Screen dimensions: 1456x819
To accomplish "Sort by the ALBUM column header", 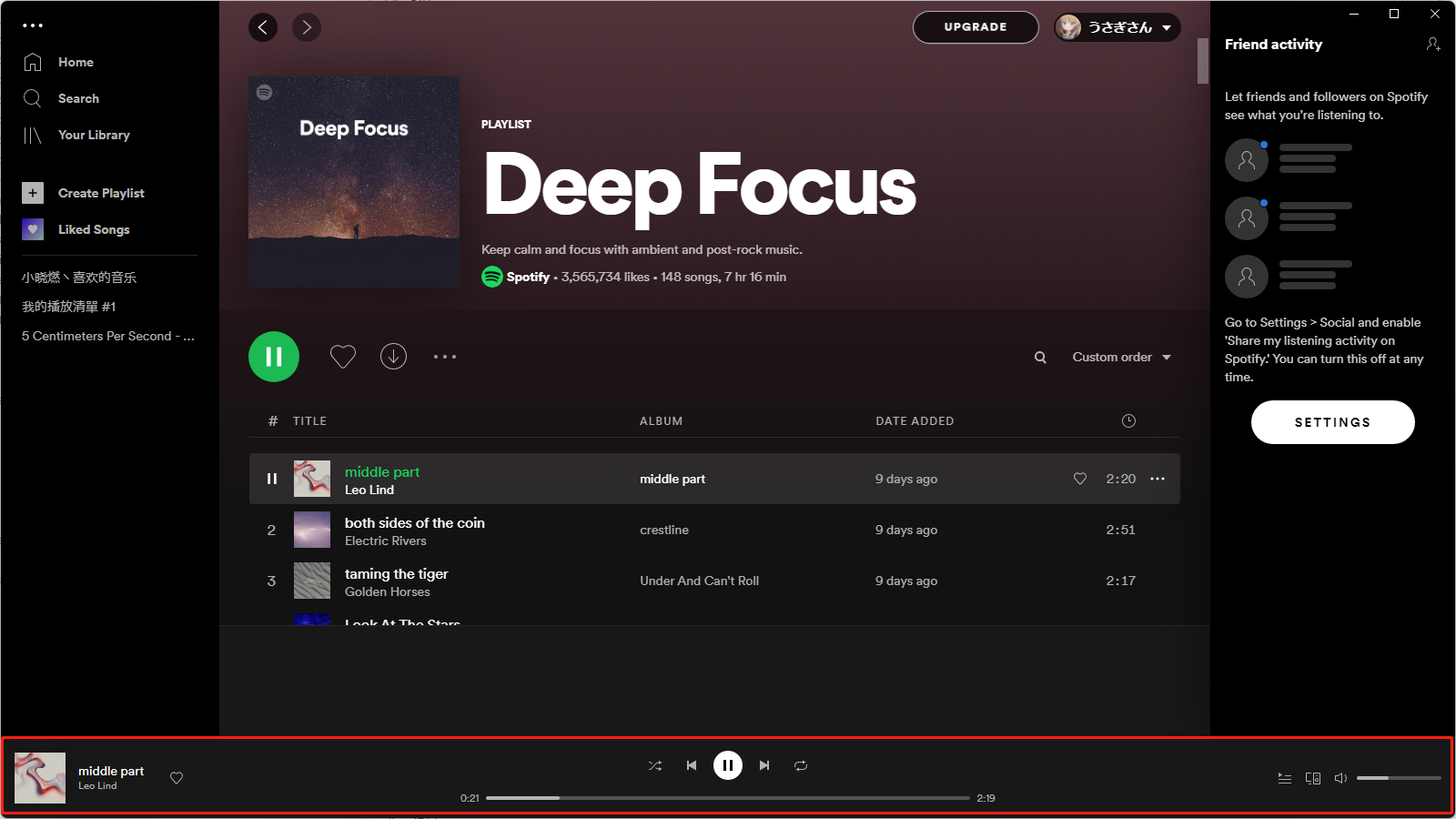I will click(661, 421).
